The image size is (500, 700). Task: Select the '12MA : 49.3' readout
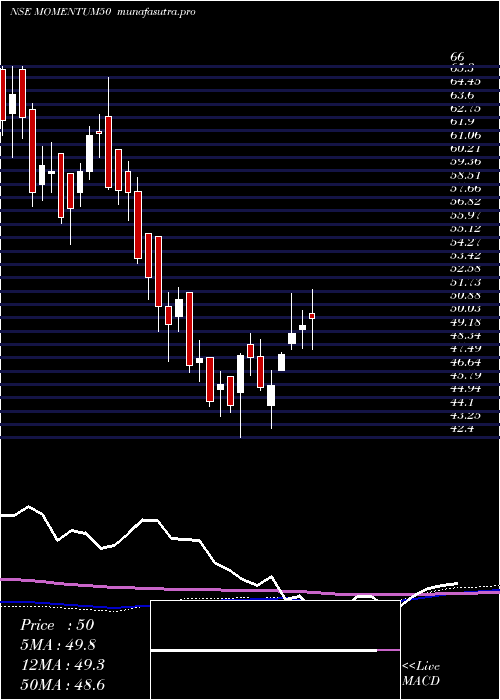(x=62, y=665)
